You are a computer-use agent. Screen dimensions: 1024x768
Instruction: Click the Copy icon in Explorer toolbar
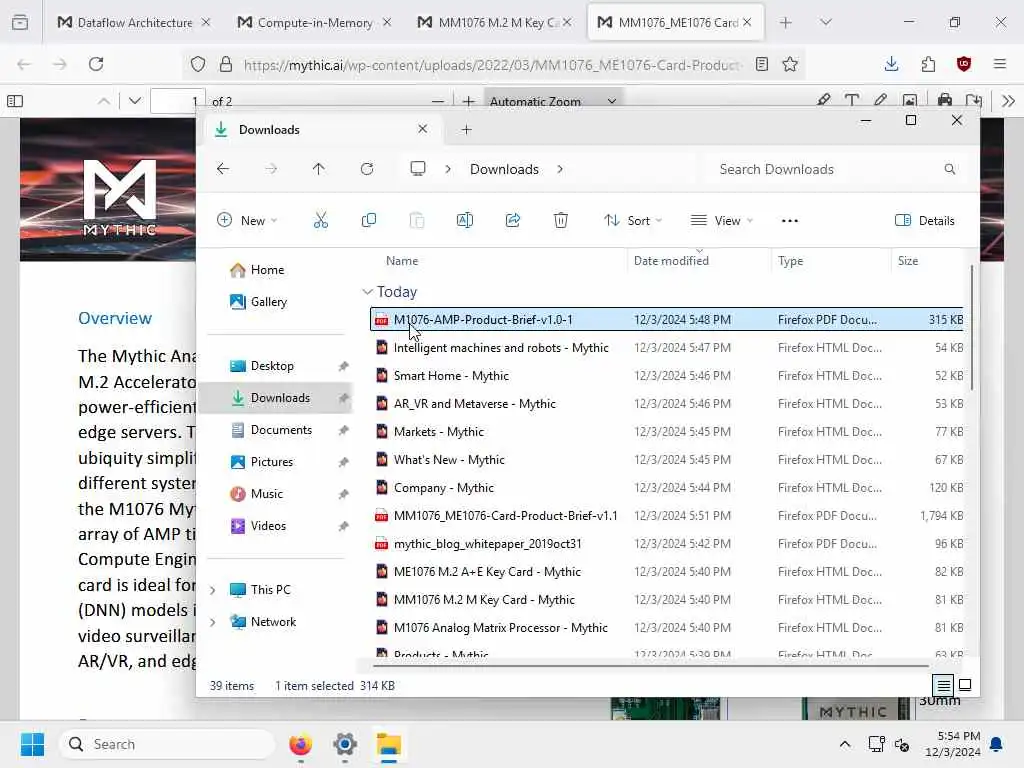(368, 221)
